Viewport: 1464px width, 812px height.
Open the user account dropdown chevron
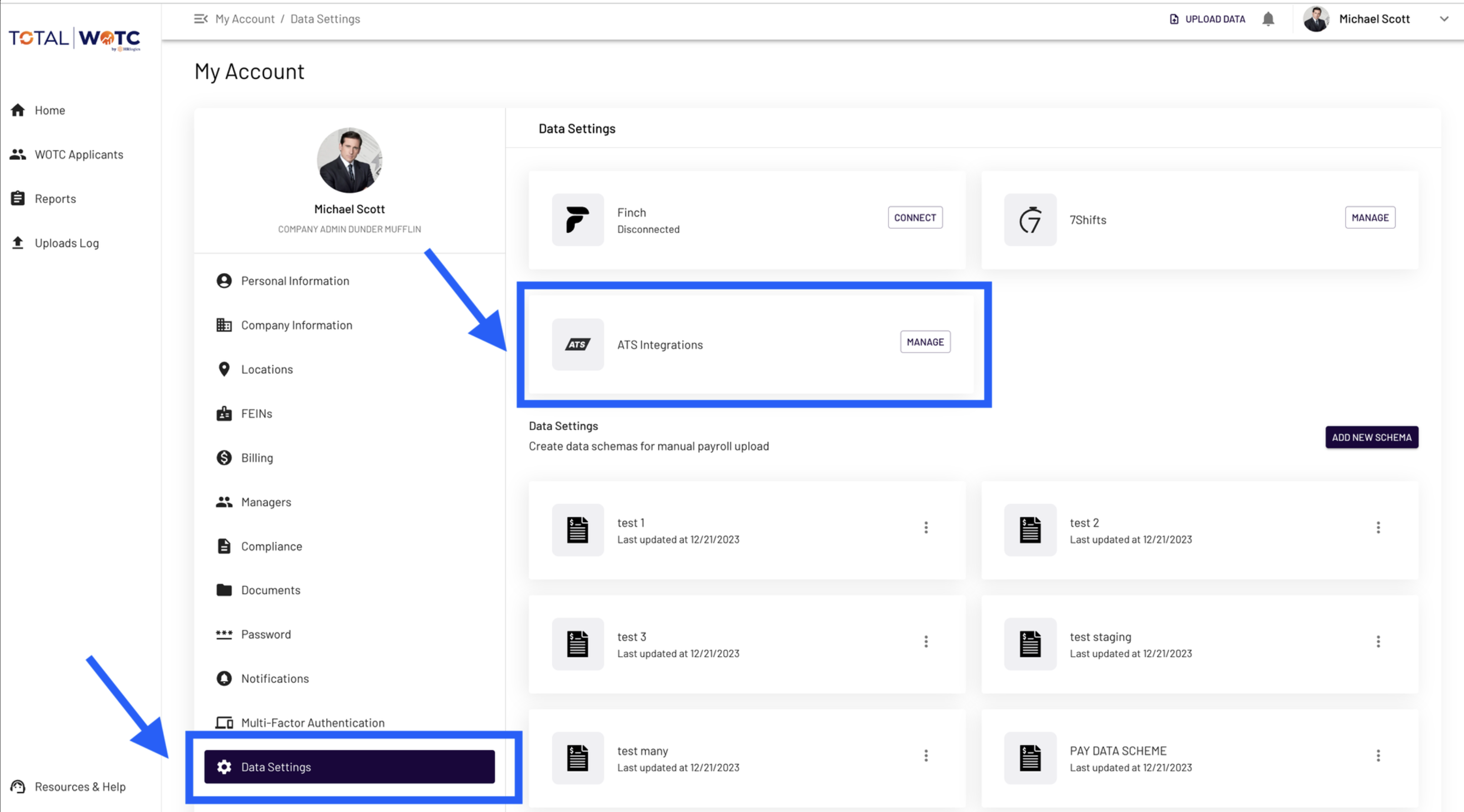(1444, 19)
